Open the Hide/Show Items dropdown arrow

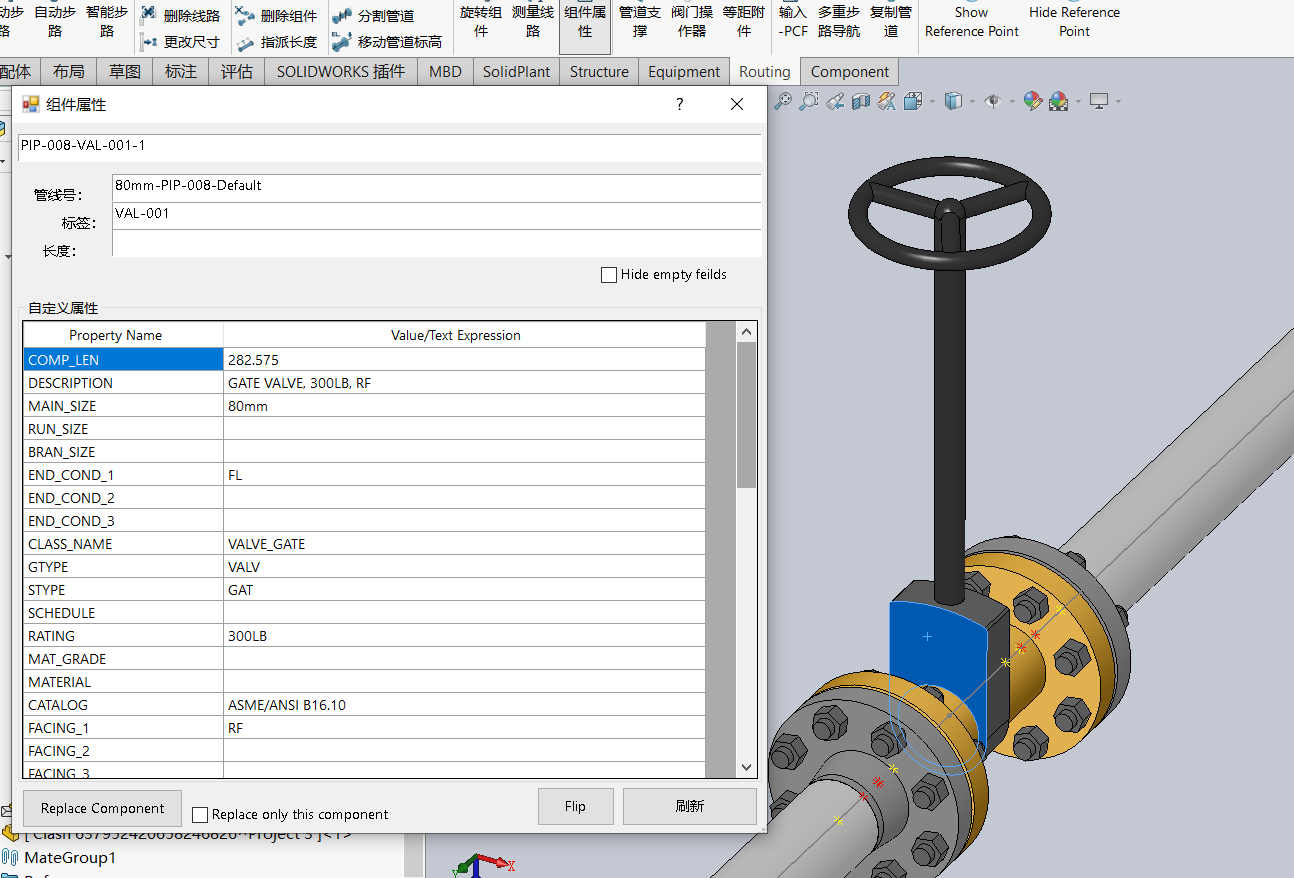(x=1012, y=101)
